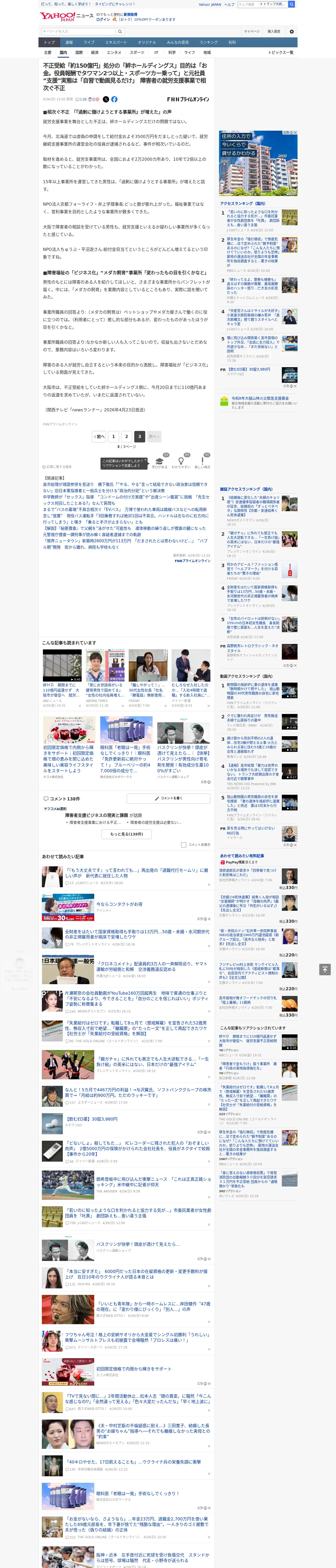Click the comment count icon showing 138
This screenshot has width=336, height=1568.
tap(81, 99)
